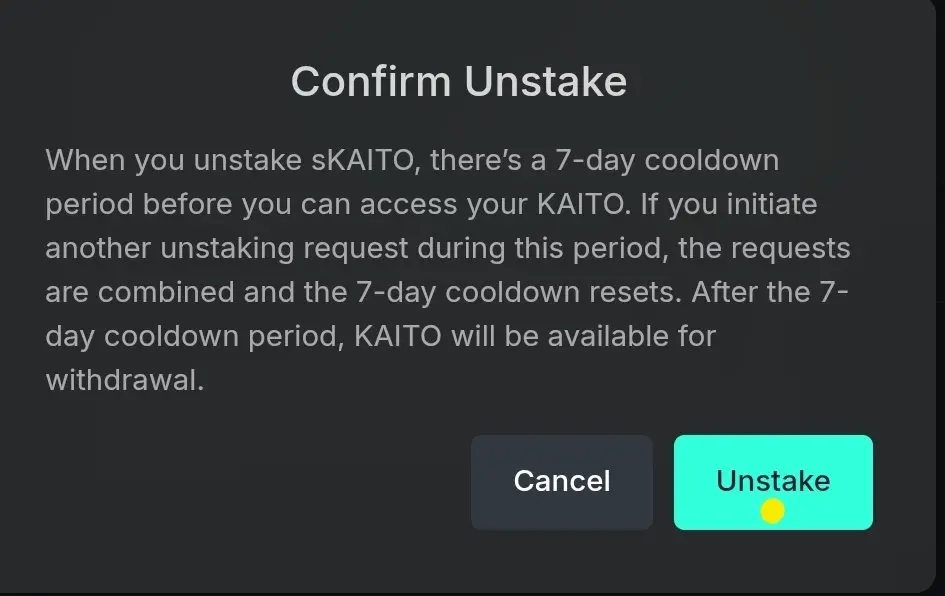Click the phrase "If you initiate"
This screenshot has width=945, height=596.
tap(729, 204)
